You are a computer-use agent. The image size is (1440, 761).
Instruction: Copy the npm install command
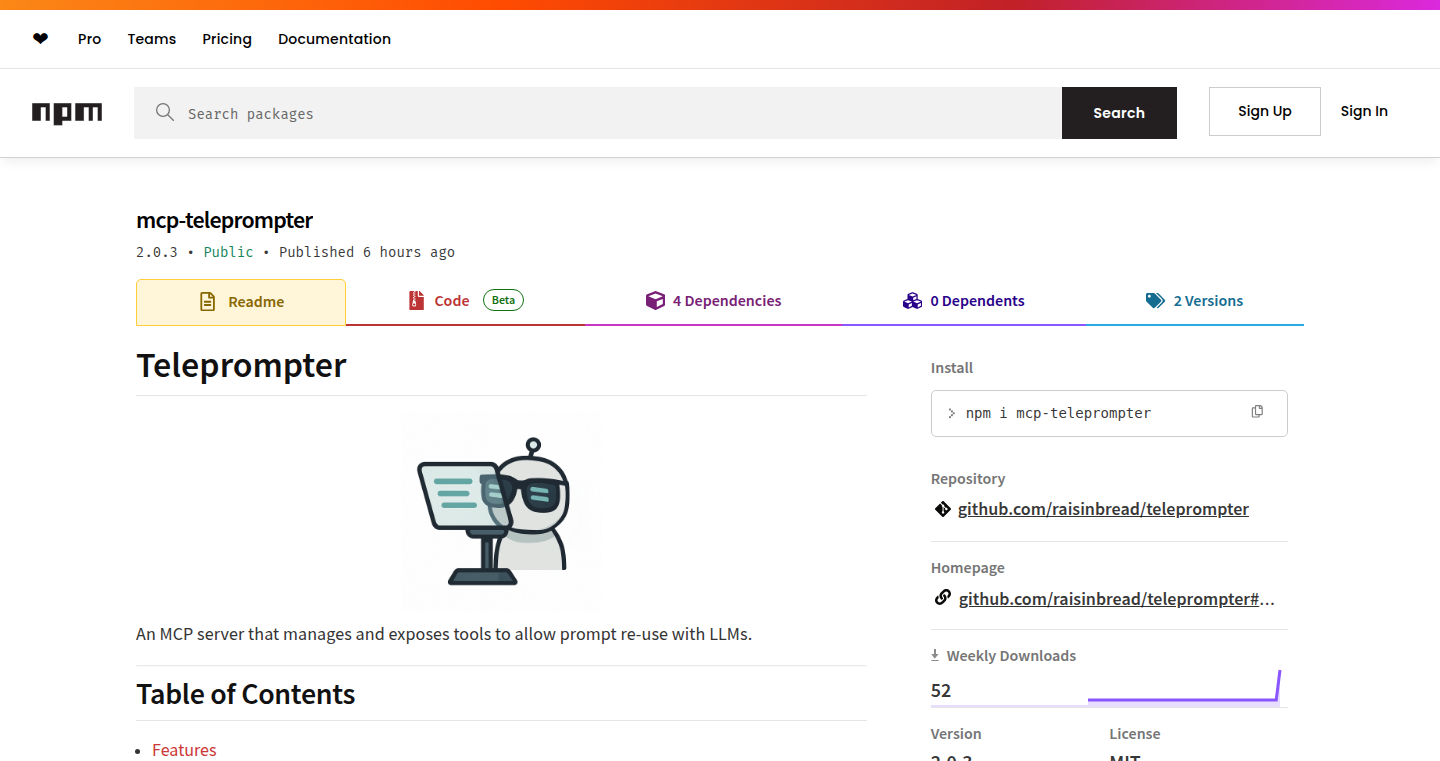coord(1257,412)
